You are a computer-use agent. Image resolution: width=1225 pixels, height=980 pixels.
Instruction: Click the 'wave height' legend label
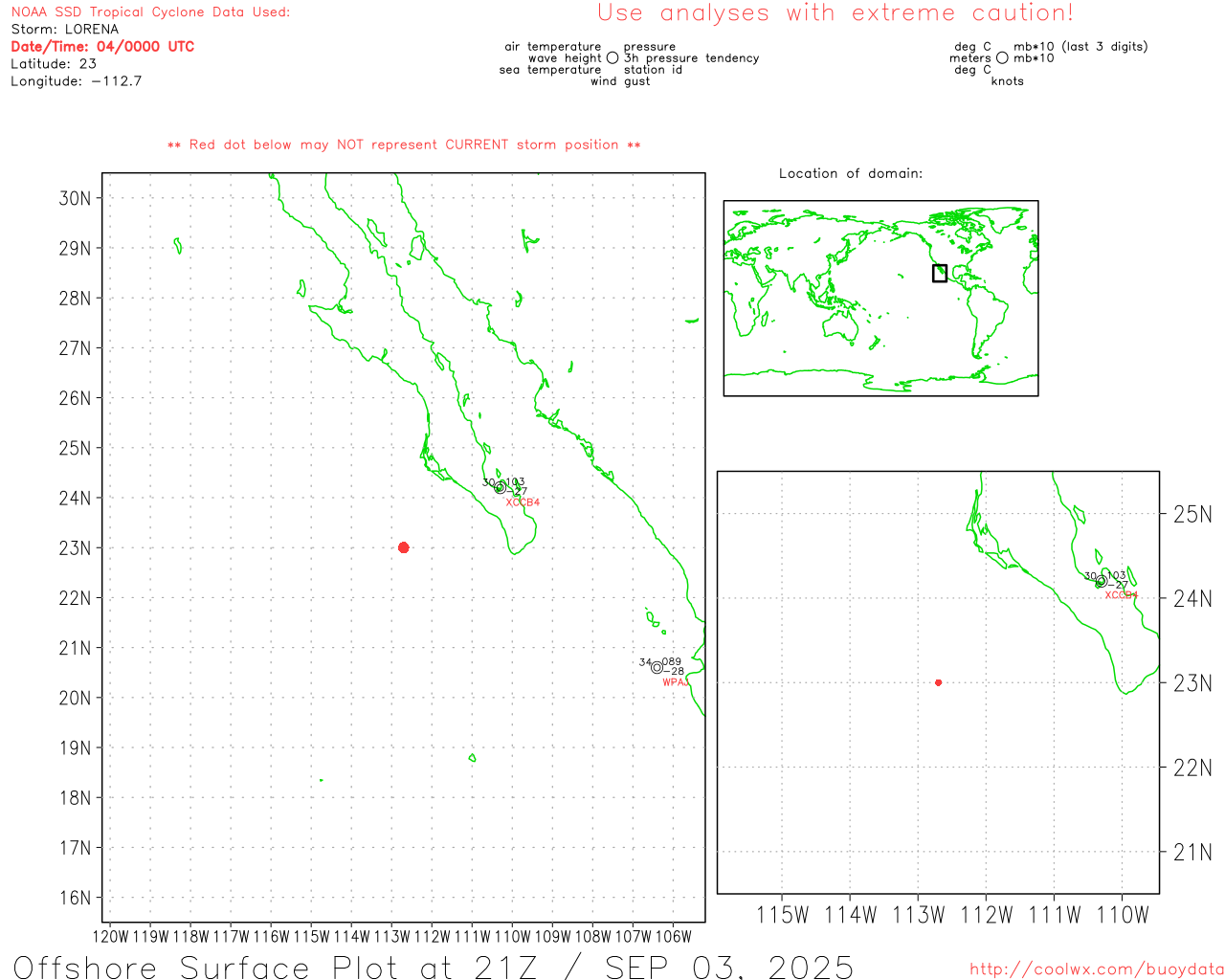565,58
